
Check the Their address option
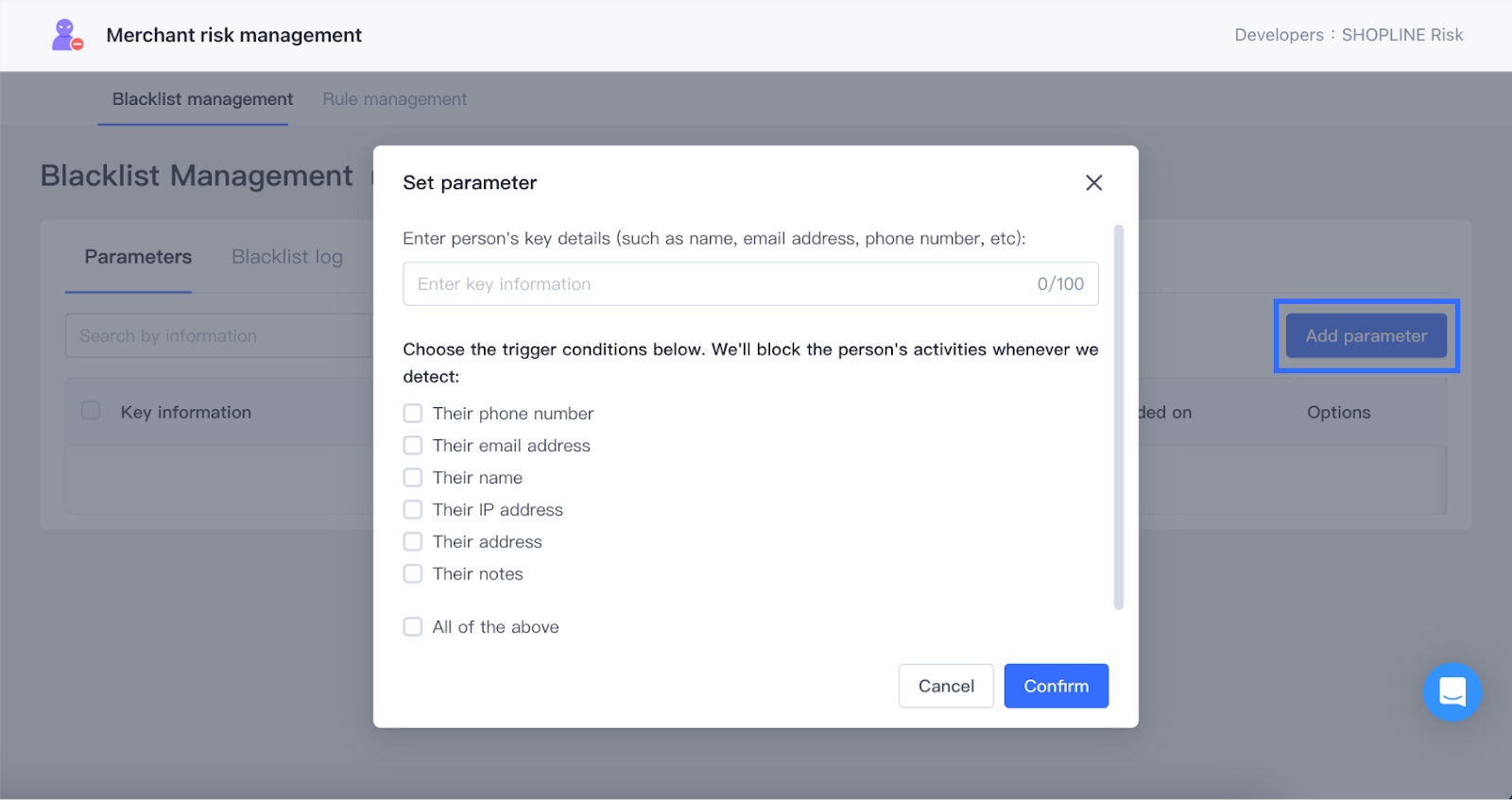point(413,542)
